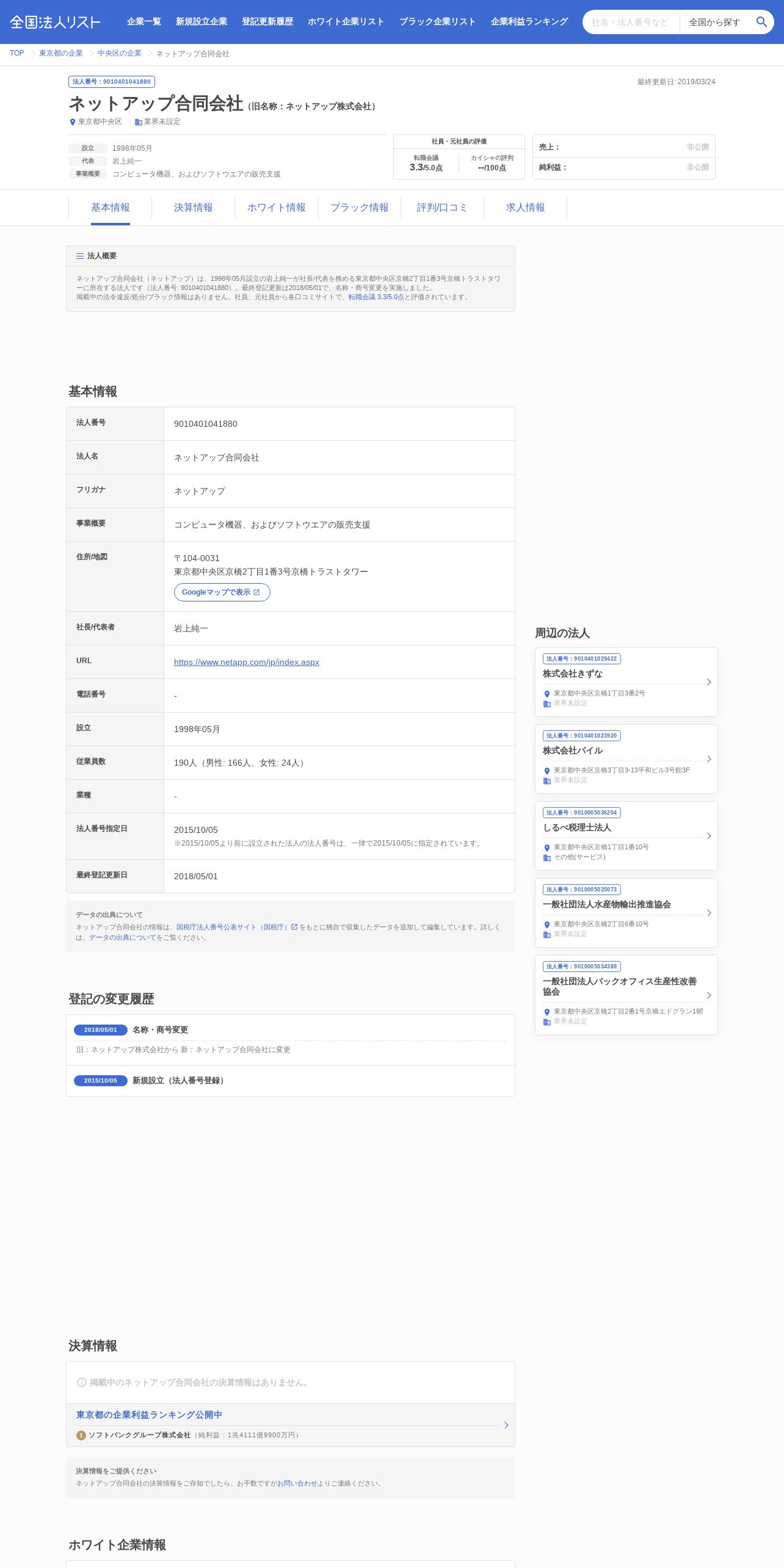Image resolution: width=784 pixels, height=1568 pixels.
Task: Click the 全国法人リスト site logo
Action: [x=55, y=22]
